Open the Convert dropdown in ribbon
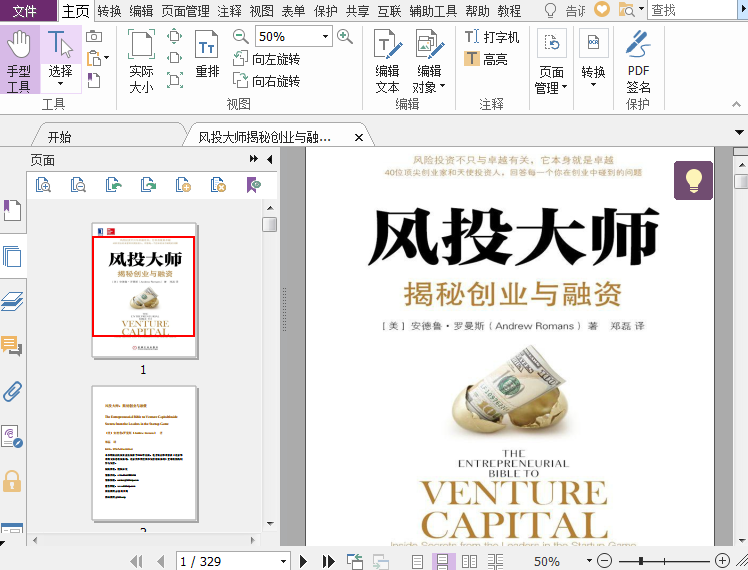 (x=593, y=58)
